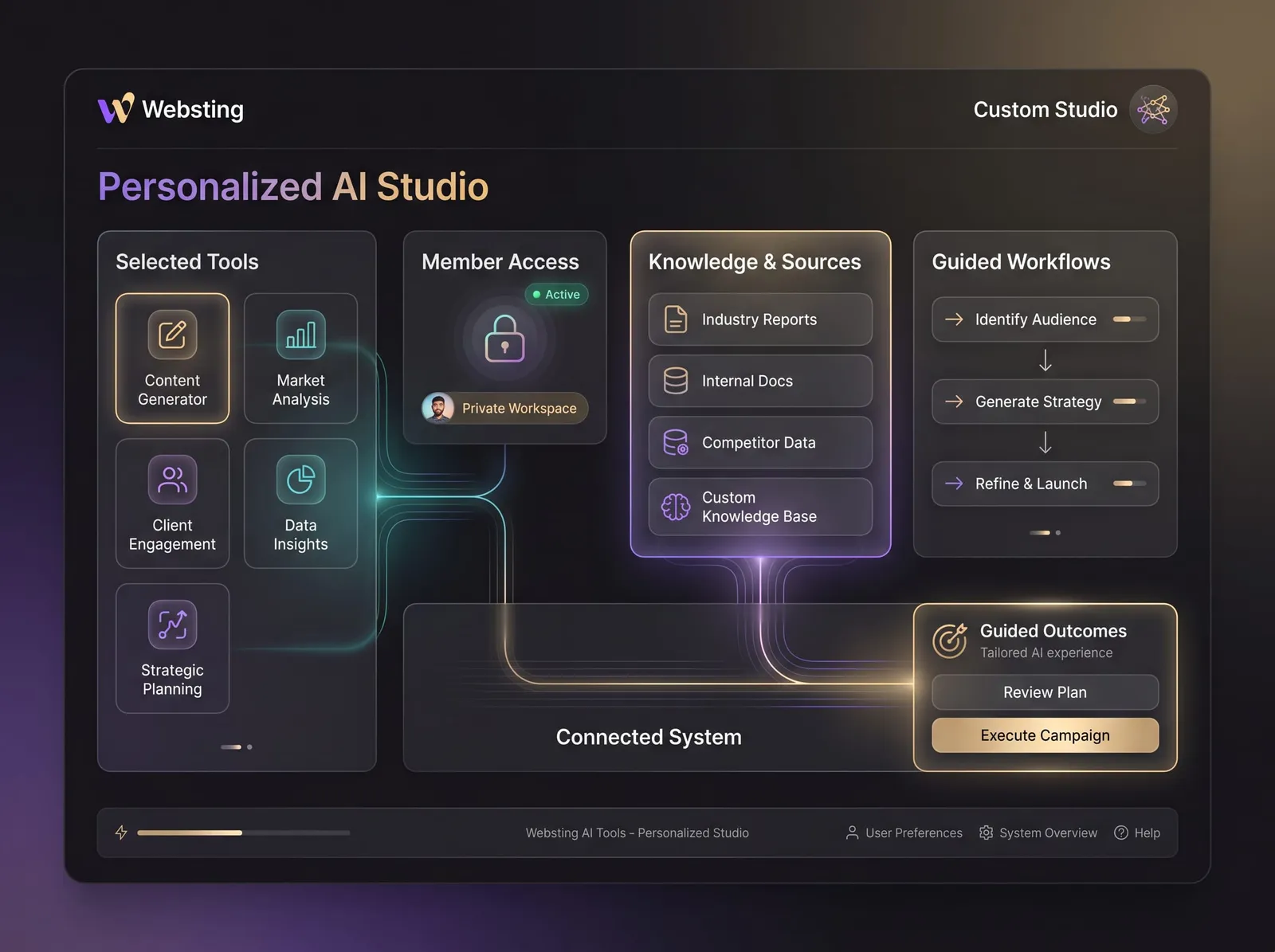The height and width of the screenshot is (952, 1275).
Task: Select the Identify Audience step label
Action: point(1036,319)
